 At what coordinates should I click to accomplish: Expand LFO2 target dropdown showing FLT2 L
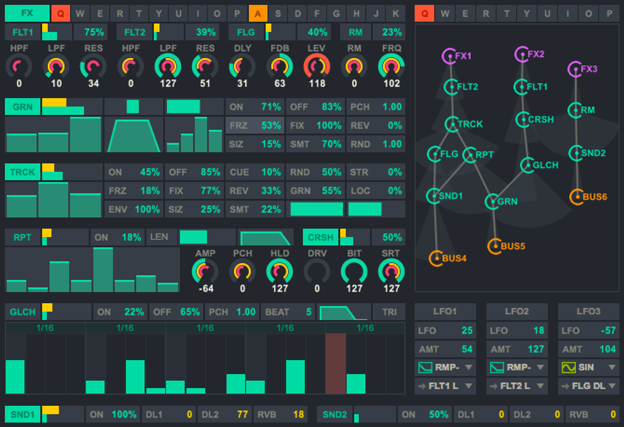coord(515,385)
